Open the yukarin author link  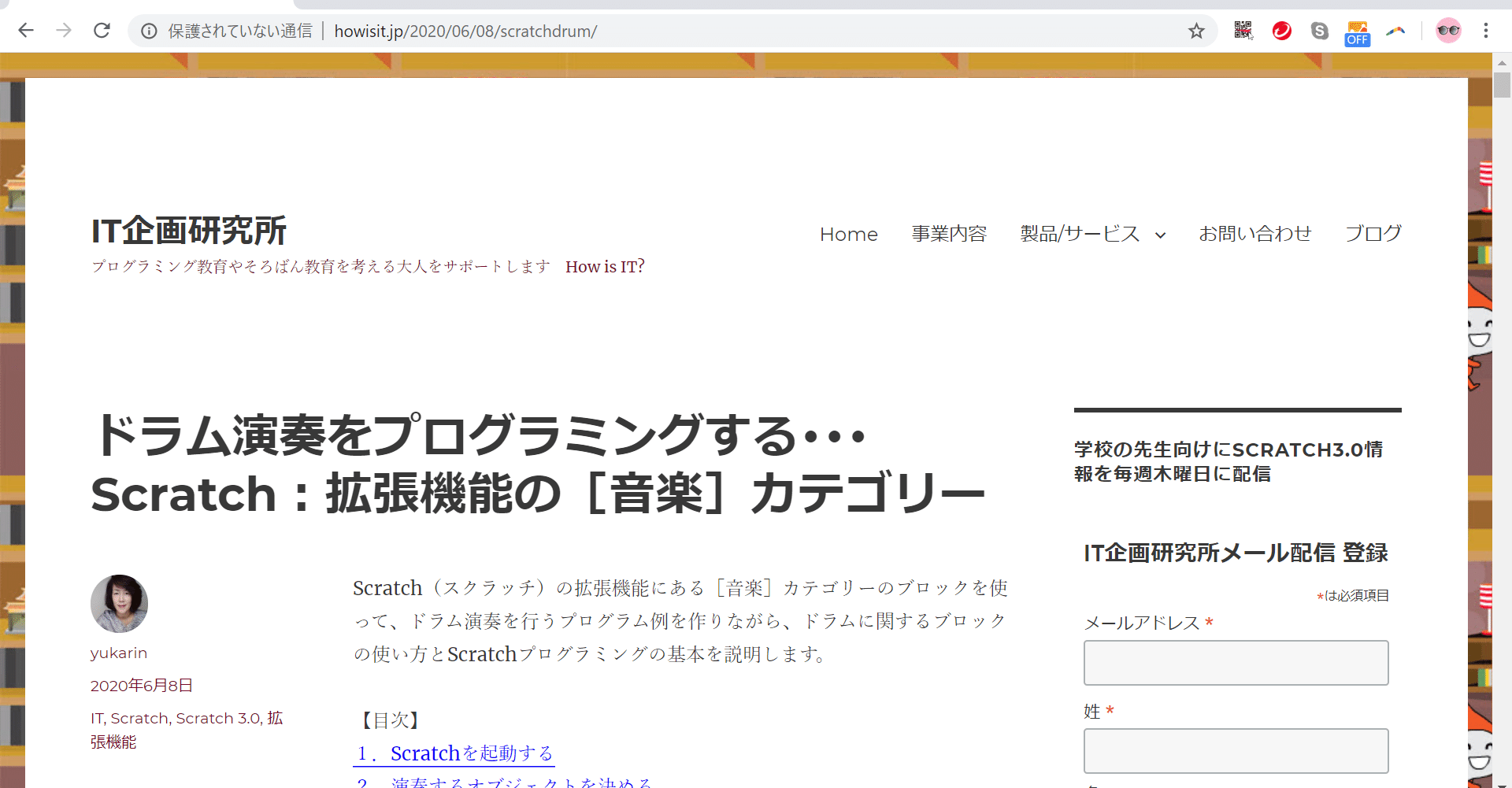pos(119,653)
